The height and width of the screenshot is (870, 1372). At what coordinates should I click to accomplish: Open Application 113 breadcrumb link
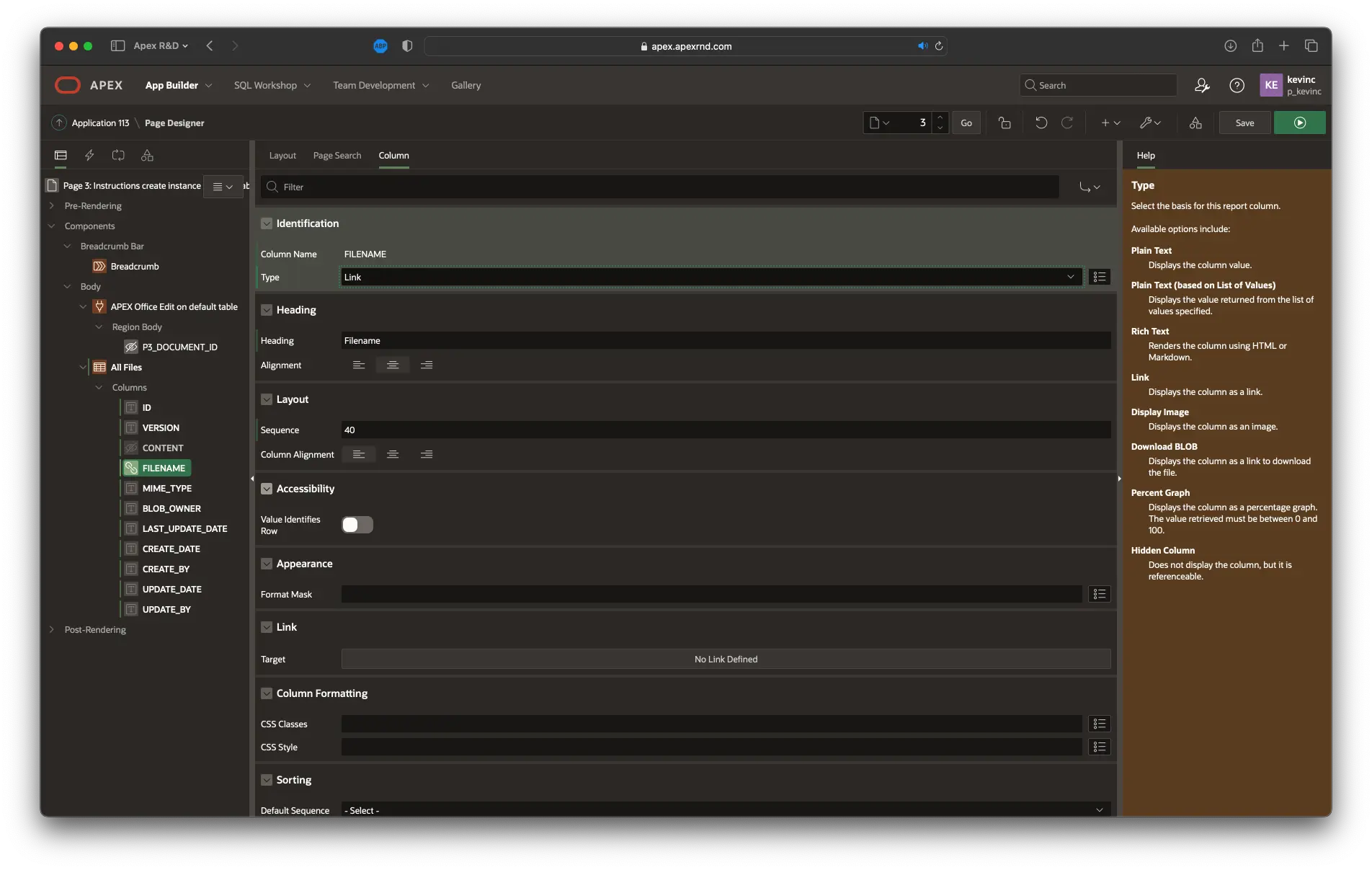pyautogui.click(x=100, y=123)
